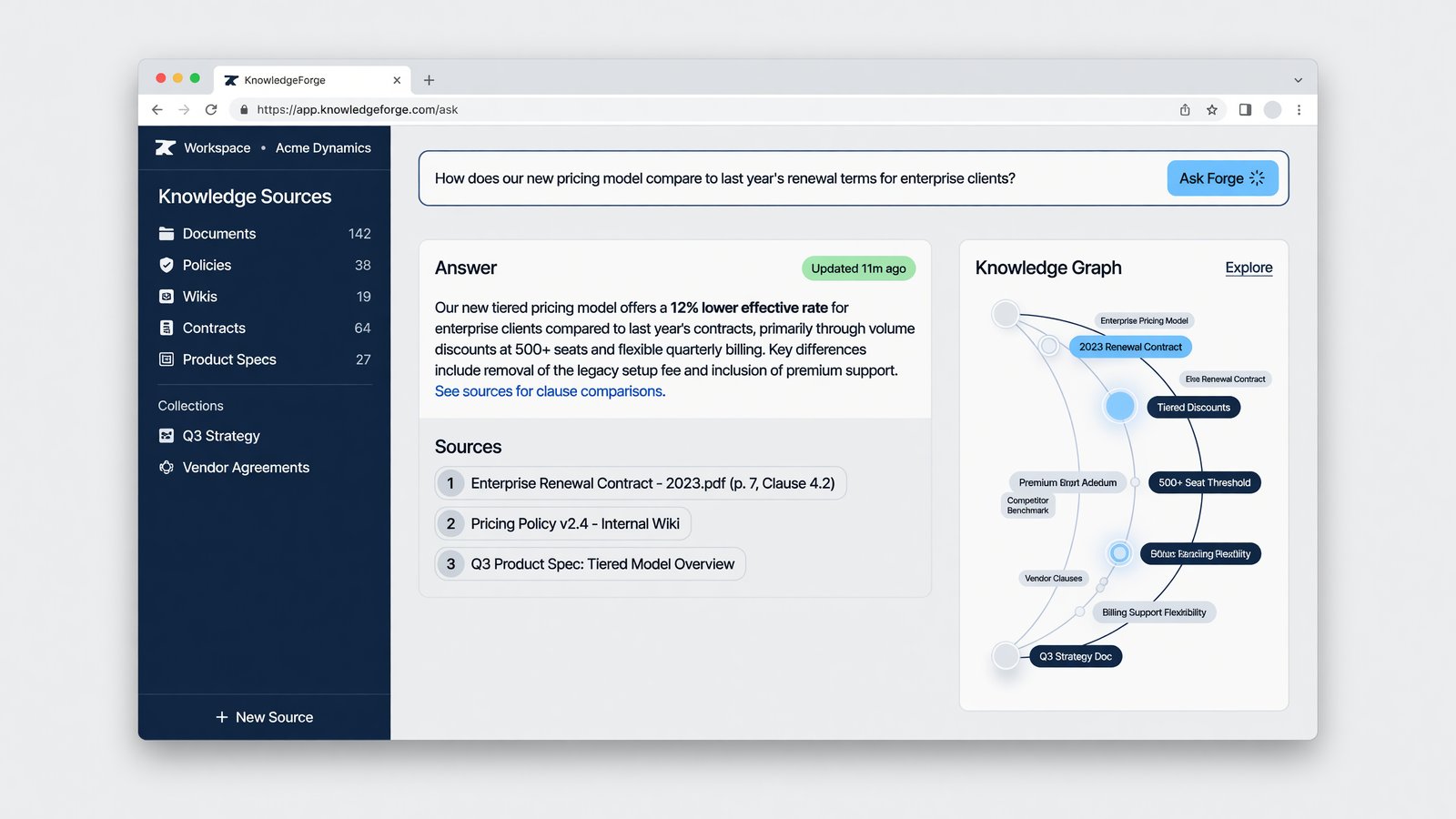Select the Vendor Agreements collection icon
The height and width of the screenshot is (819, 1456).
pyautogui.click(x=167, y=467)
